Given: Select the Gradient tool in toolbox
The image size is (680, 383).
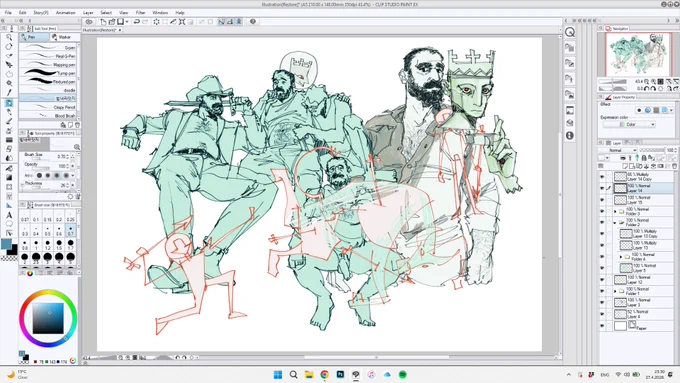Looking at the screenshot, I should coord(9,177).
